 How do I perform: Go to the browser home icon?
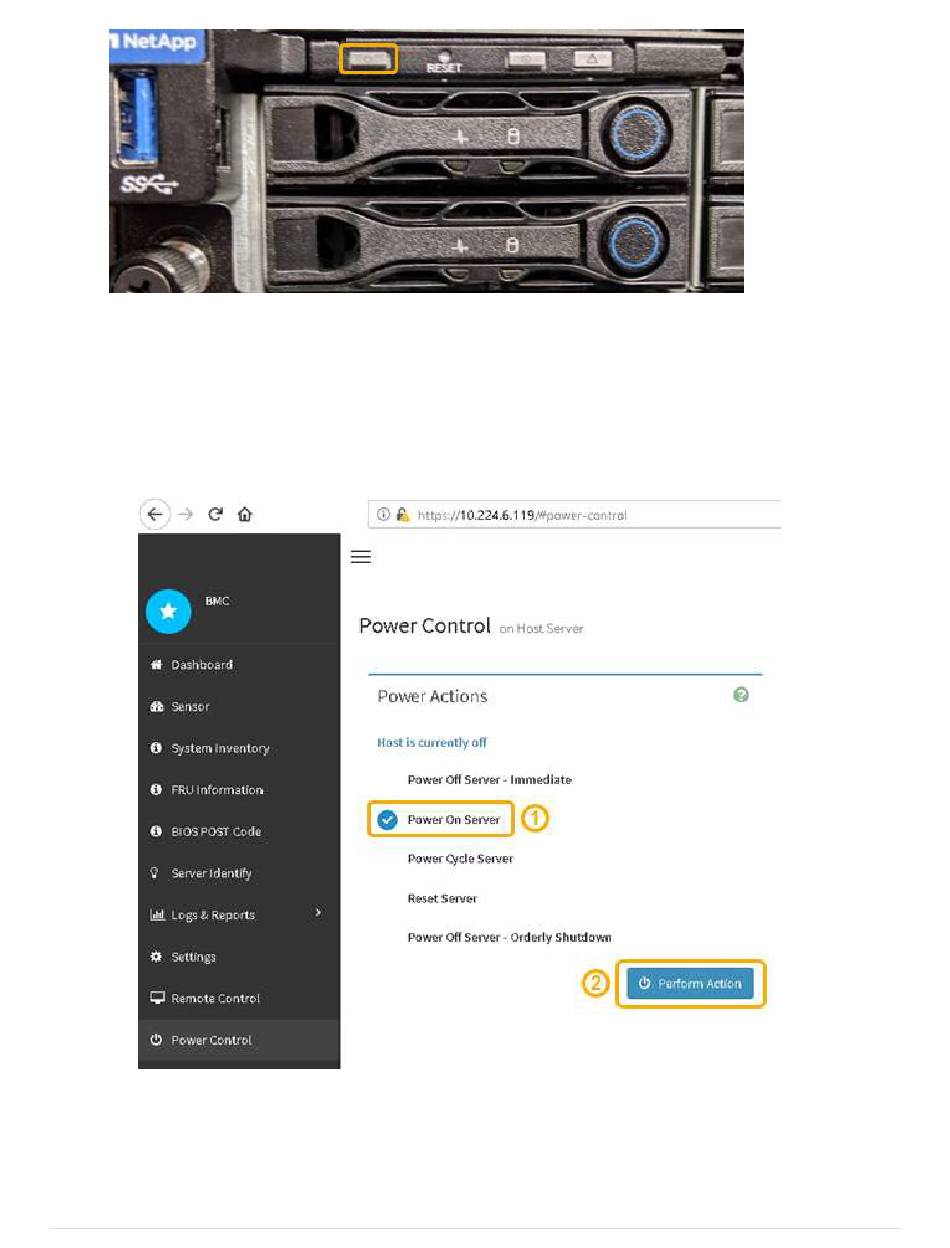coord(245,515)
